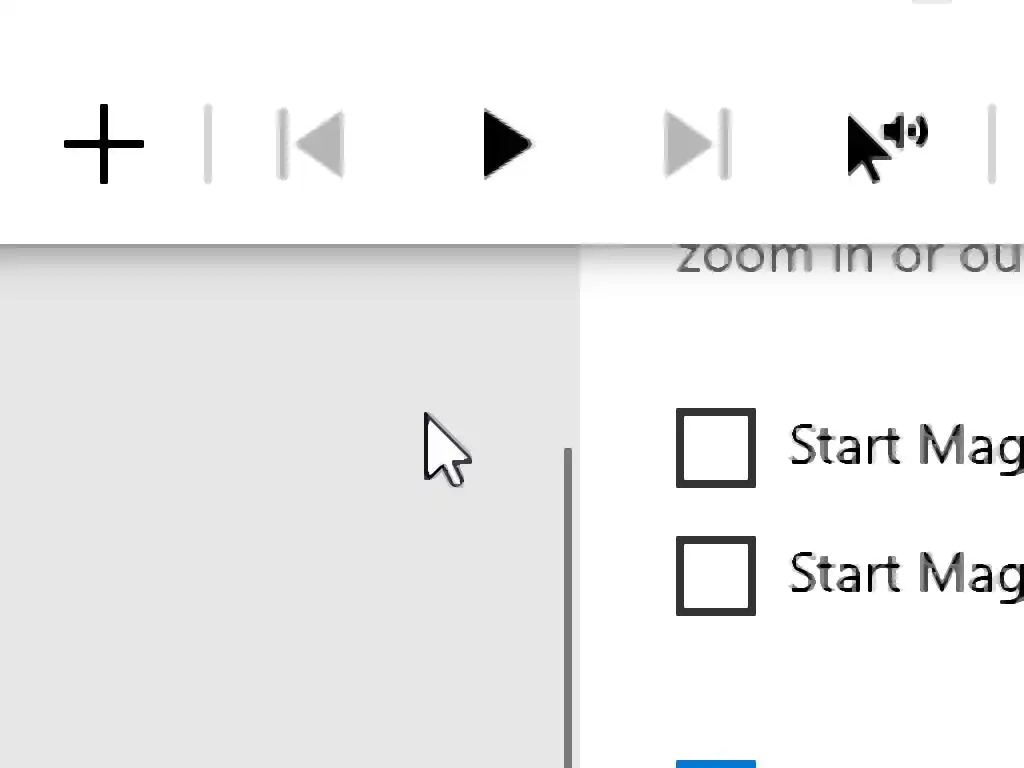Viewport: 1024px width, 768px height.
Task: Click the separator right of the speaker-cursor icon
Action: (991, 145)
